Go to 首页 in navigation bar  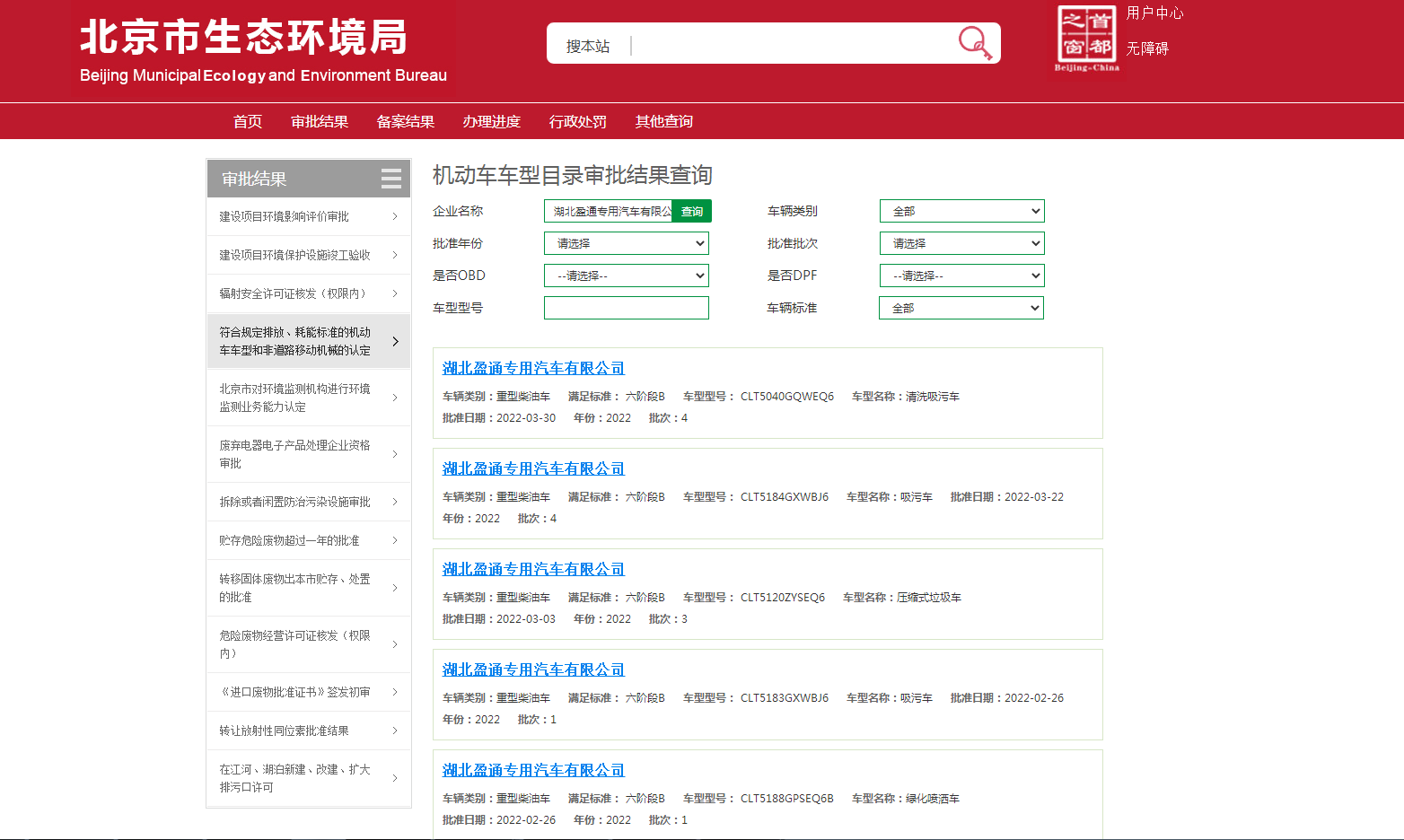click(248, 121)
